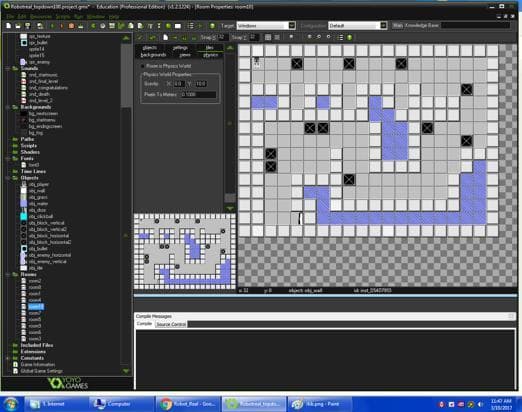Select bg_endingscreen background

tap(45, 126)
